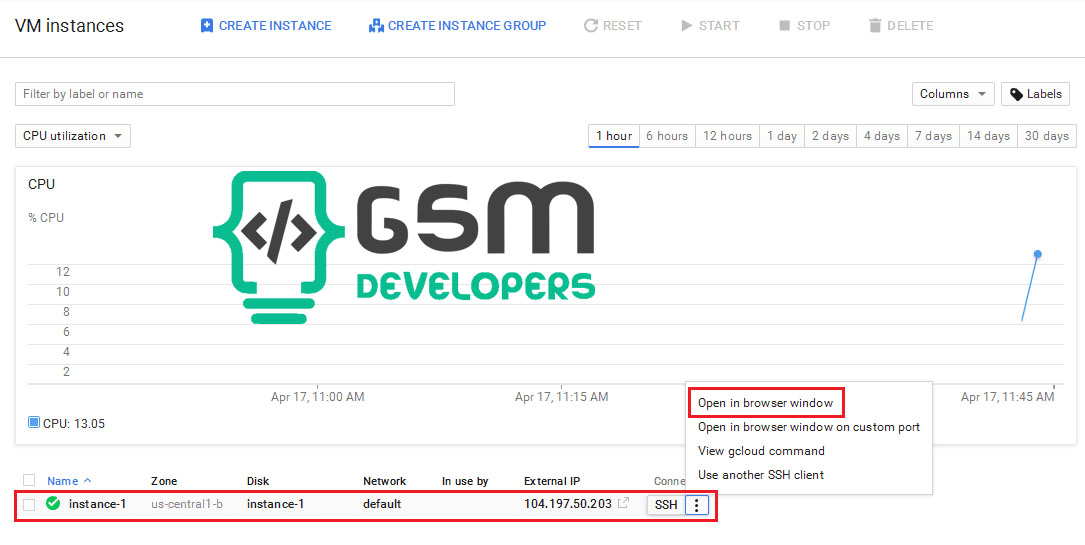Open the CPU utilization dropdown
The width and height of the screenshot is (1085, 545).
click(73, 136)
